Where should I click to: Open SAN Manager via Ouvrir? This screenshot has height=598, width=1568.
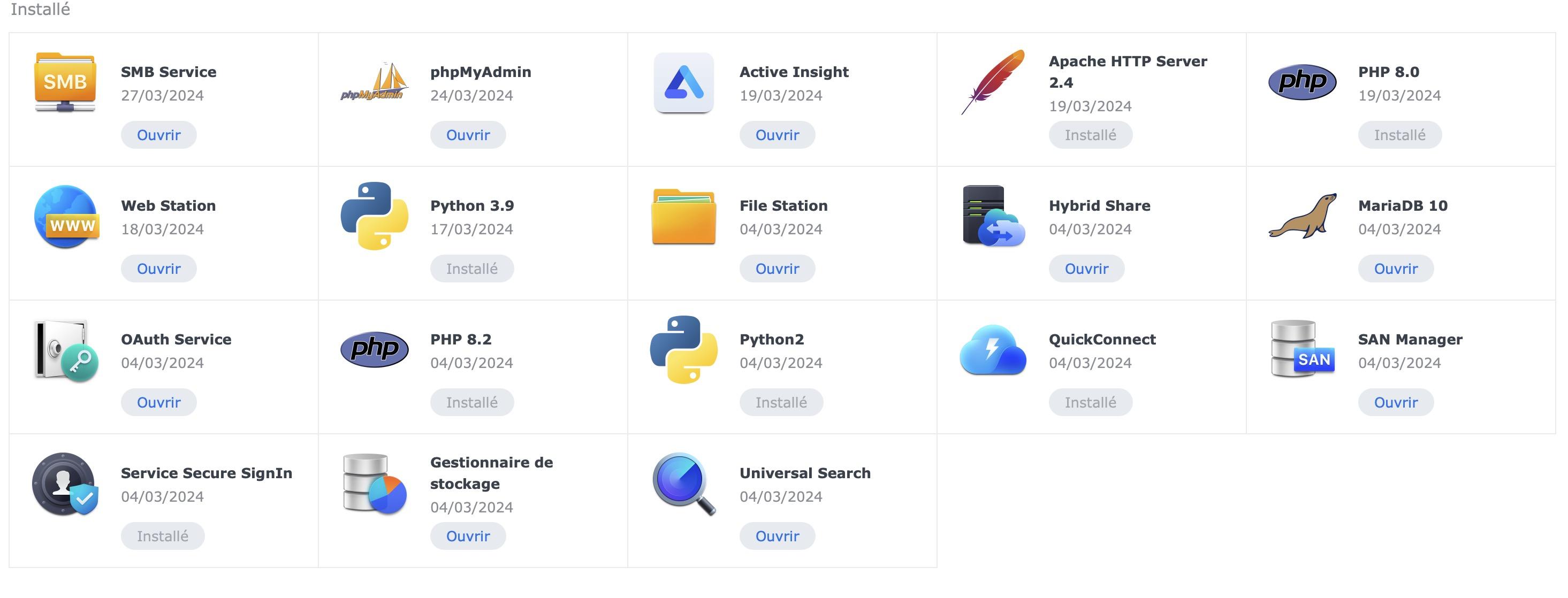(x=1396, y=403)
